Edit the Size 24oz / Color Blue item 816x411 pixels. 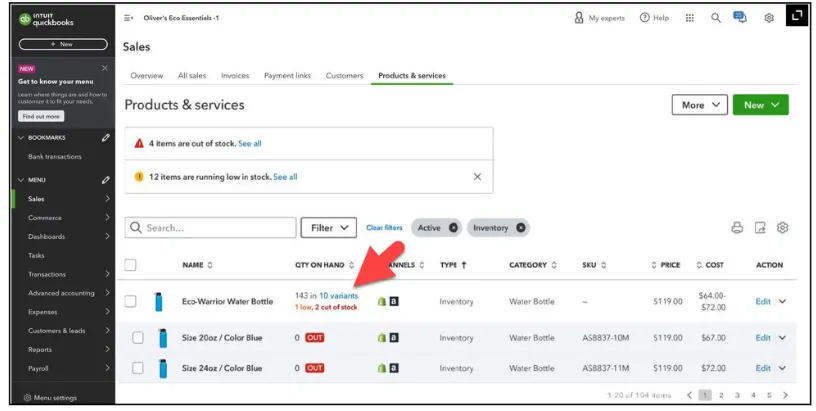click(x=763, y=368)
